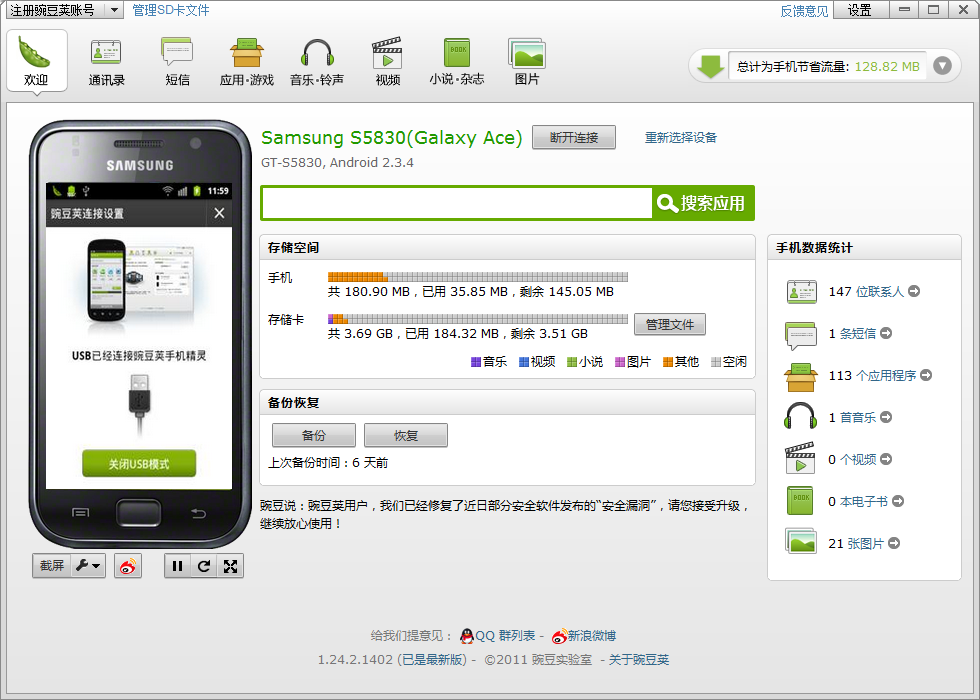This screenshot has height=700, width=980.
Task: Click the picture icon in statistics
Action: coord(801,541)
